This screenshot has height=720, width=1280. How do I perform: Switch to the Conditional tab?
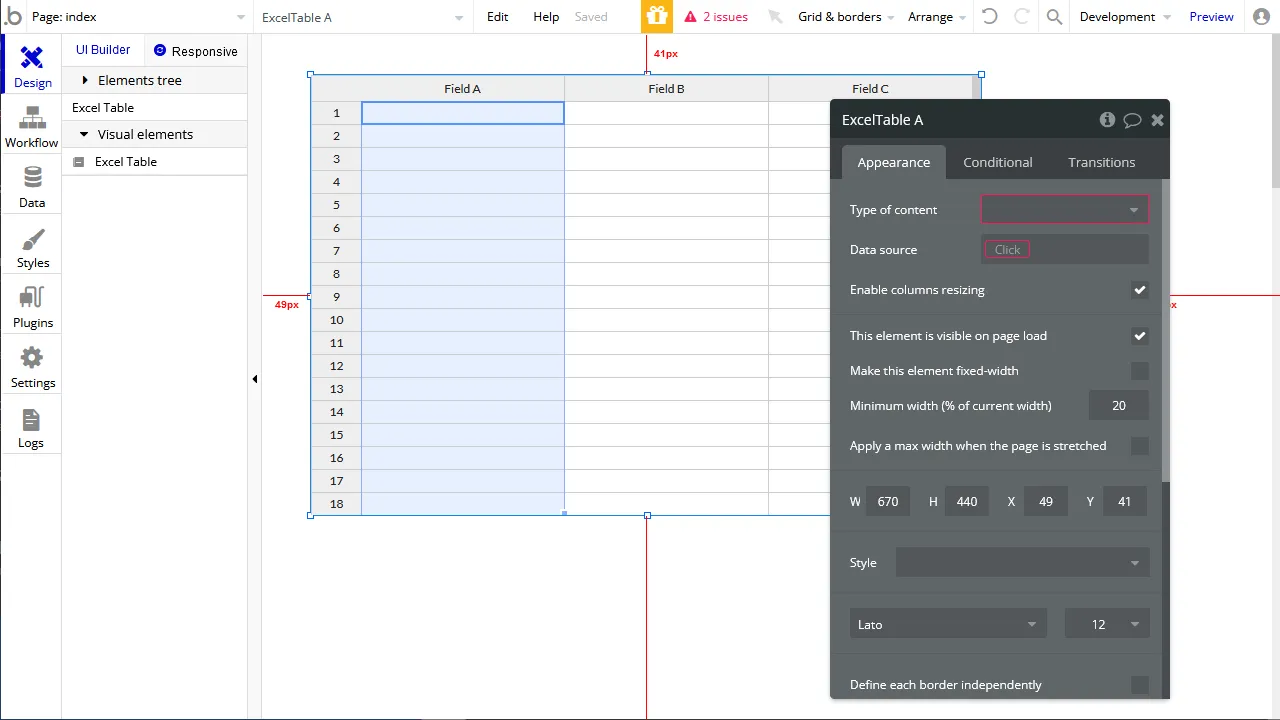point(997,162)
